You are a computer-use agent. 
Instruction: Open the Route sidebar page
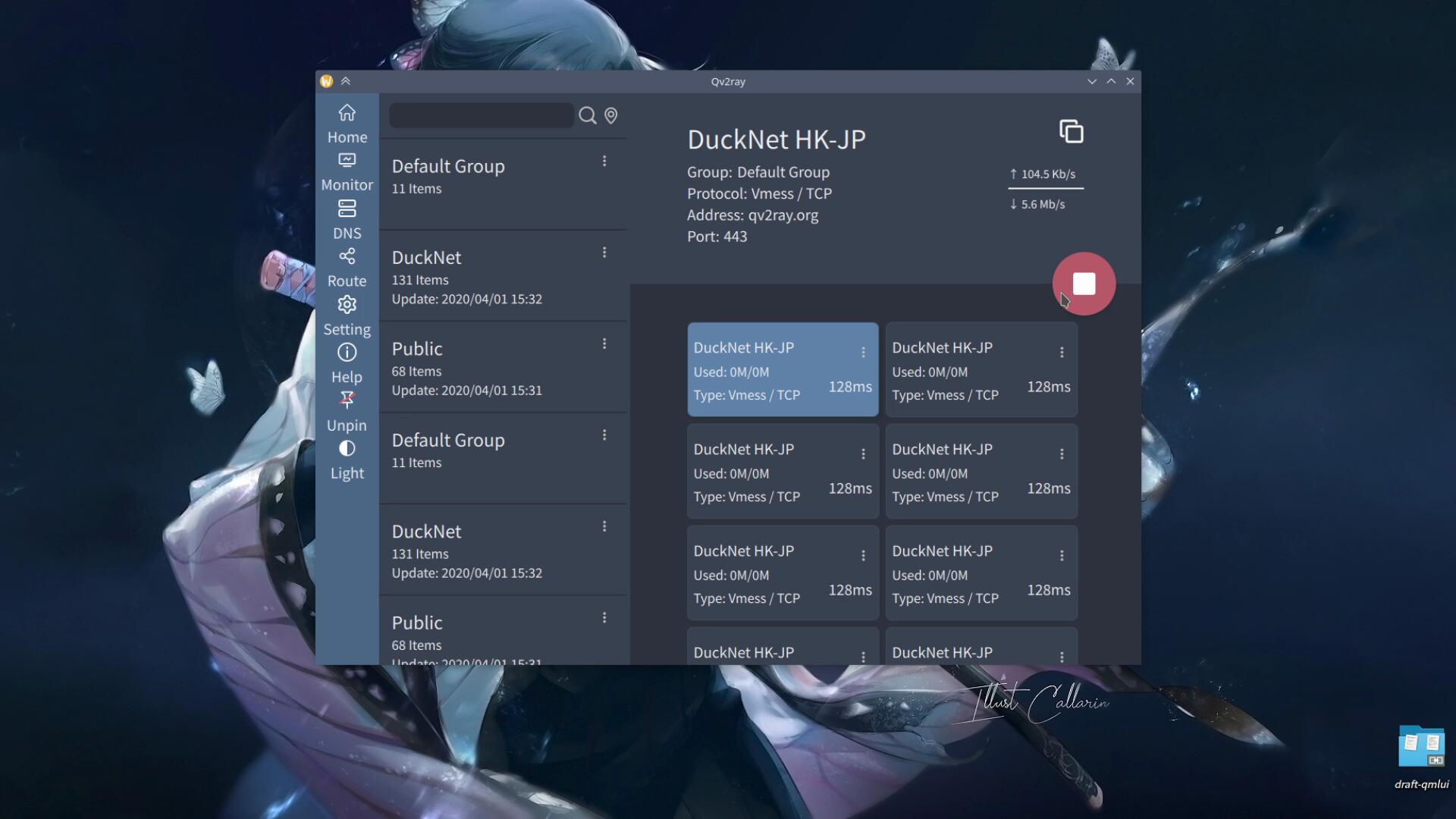pos(347,267)
